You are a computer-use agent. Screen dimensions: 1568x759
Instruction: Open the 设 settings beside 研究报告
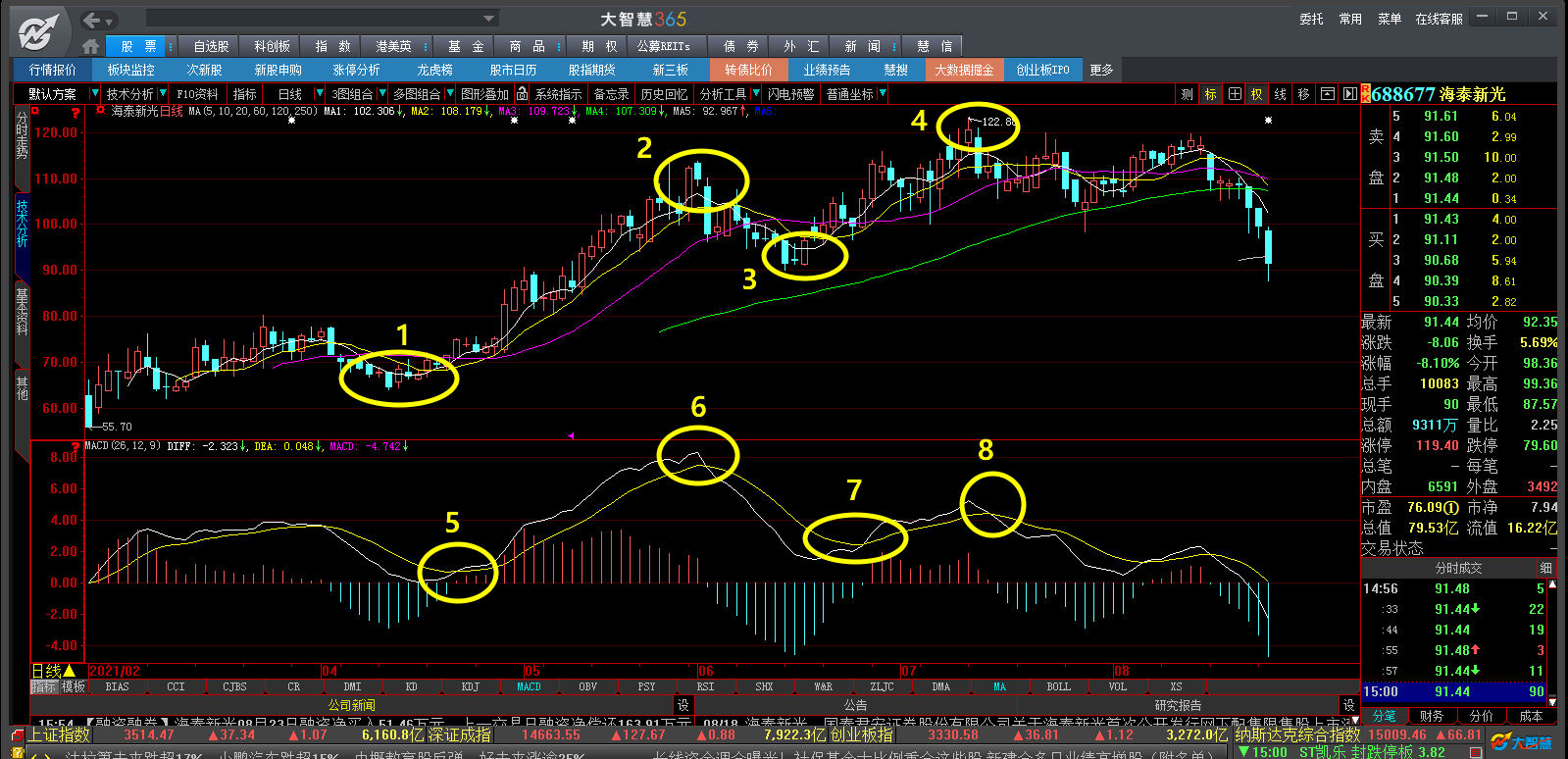coord(1349,705)
